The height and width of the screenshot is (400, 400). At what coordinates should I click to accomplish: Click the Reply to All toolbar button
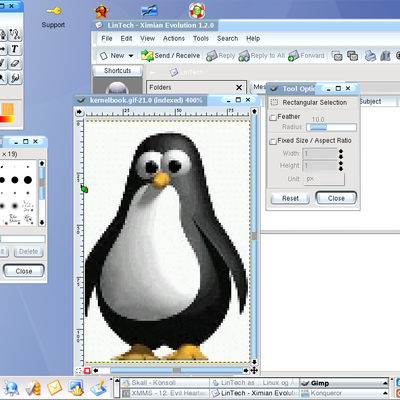tap(262, 56)
